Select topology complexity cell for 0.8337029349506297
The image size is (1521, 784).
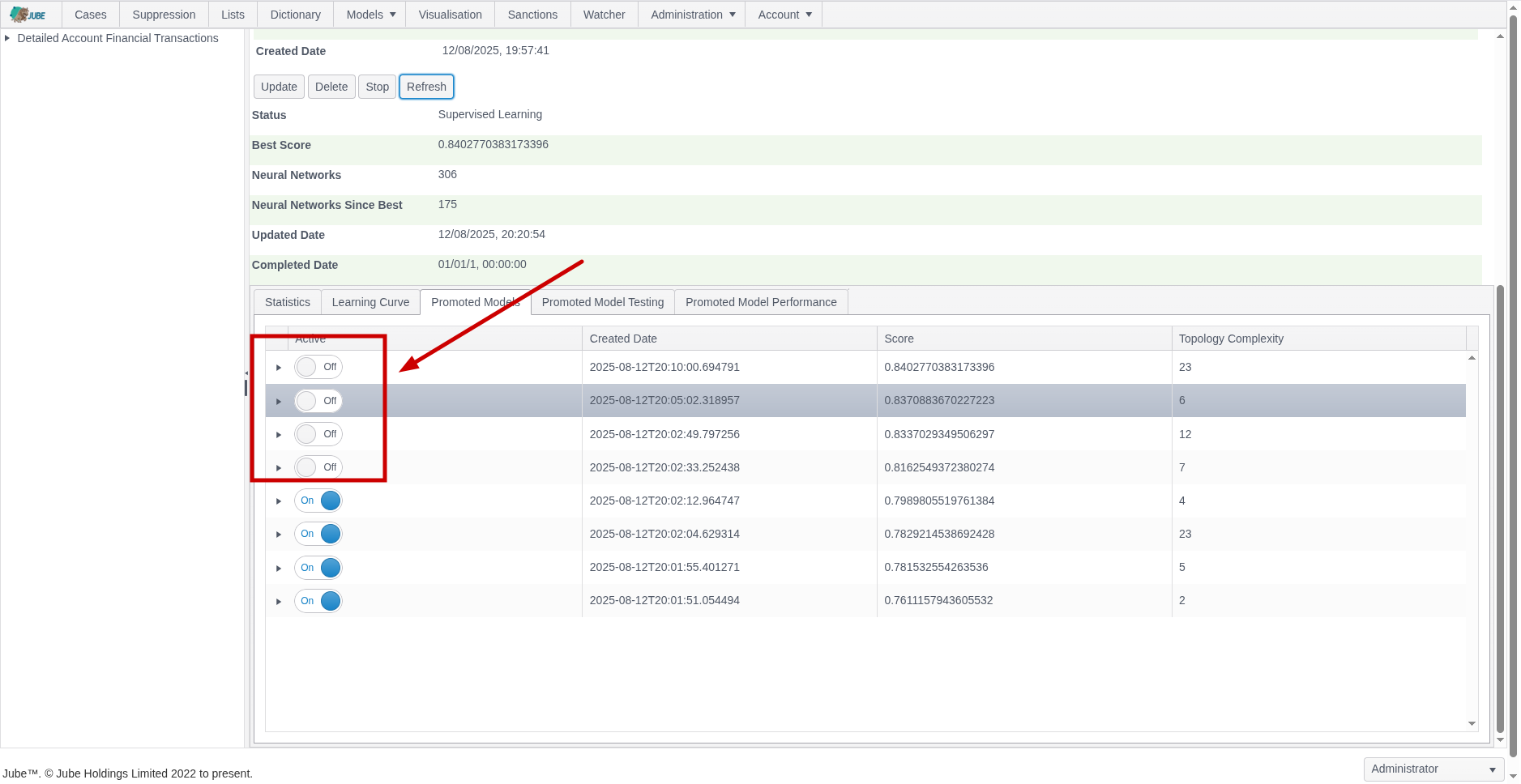(1318, 434)
